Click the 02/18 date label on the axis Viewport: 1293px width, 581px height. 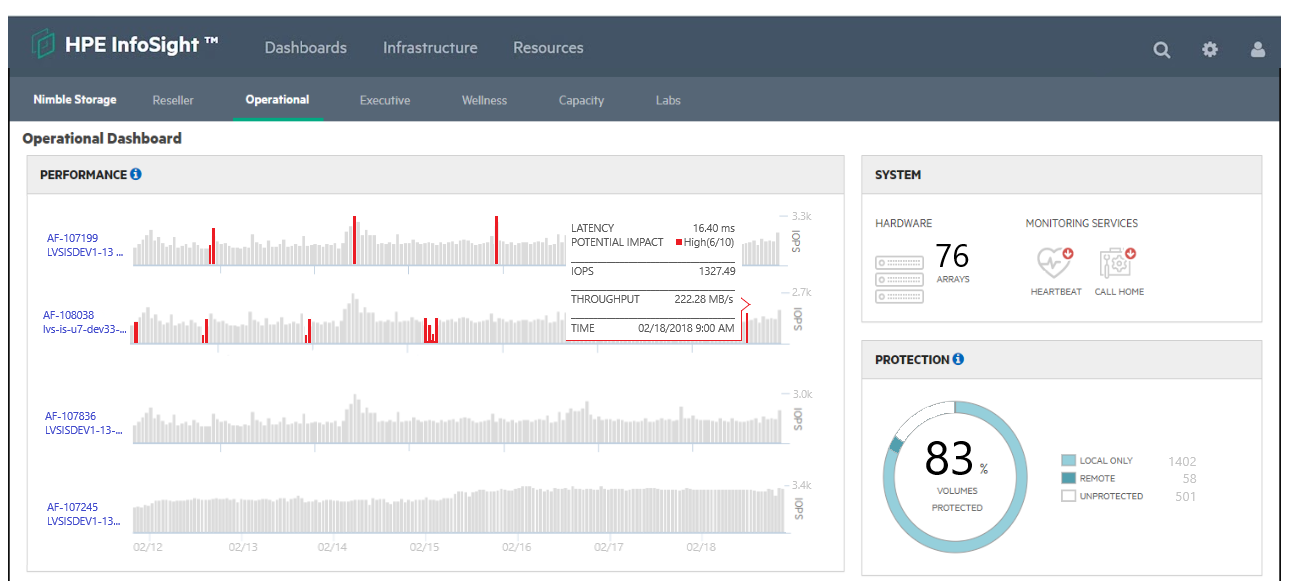701,547
